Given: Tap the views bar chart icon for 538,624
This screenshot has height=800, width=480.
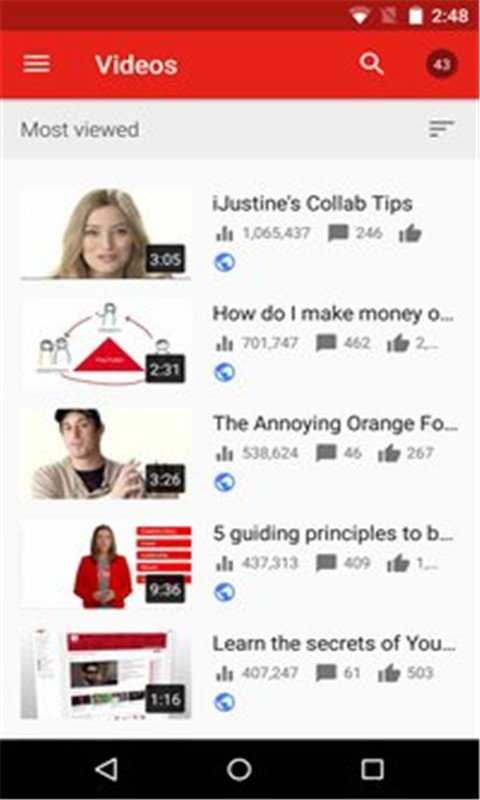Looking at the screenshot, I should pyautogui.click(x=224, y=453).
